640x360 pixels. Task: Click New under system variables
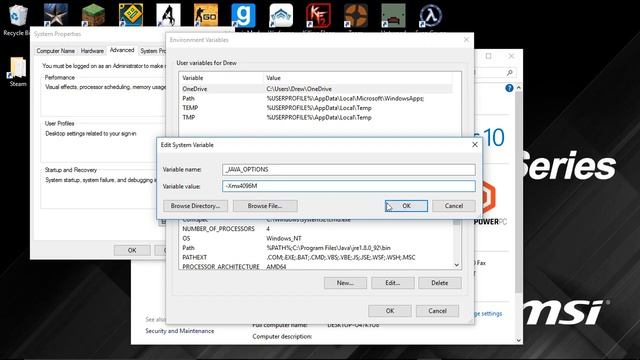coord(345,283)
